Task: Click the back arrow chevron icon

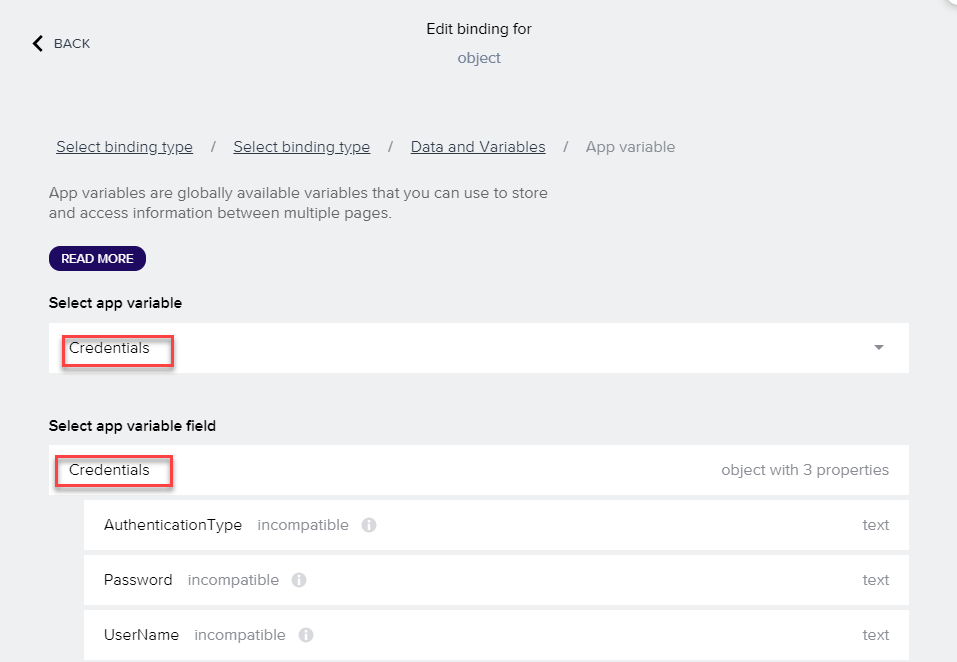Action: pyautogui.click(x=38, y=43)
